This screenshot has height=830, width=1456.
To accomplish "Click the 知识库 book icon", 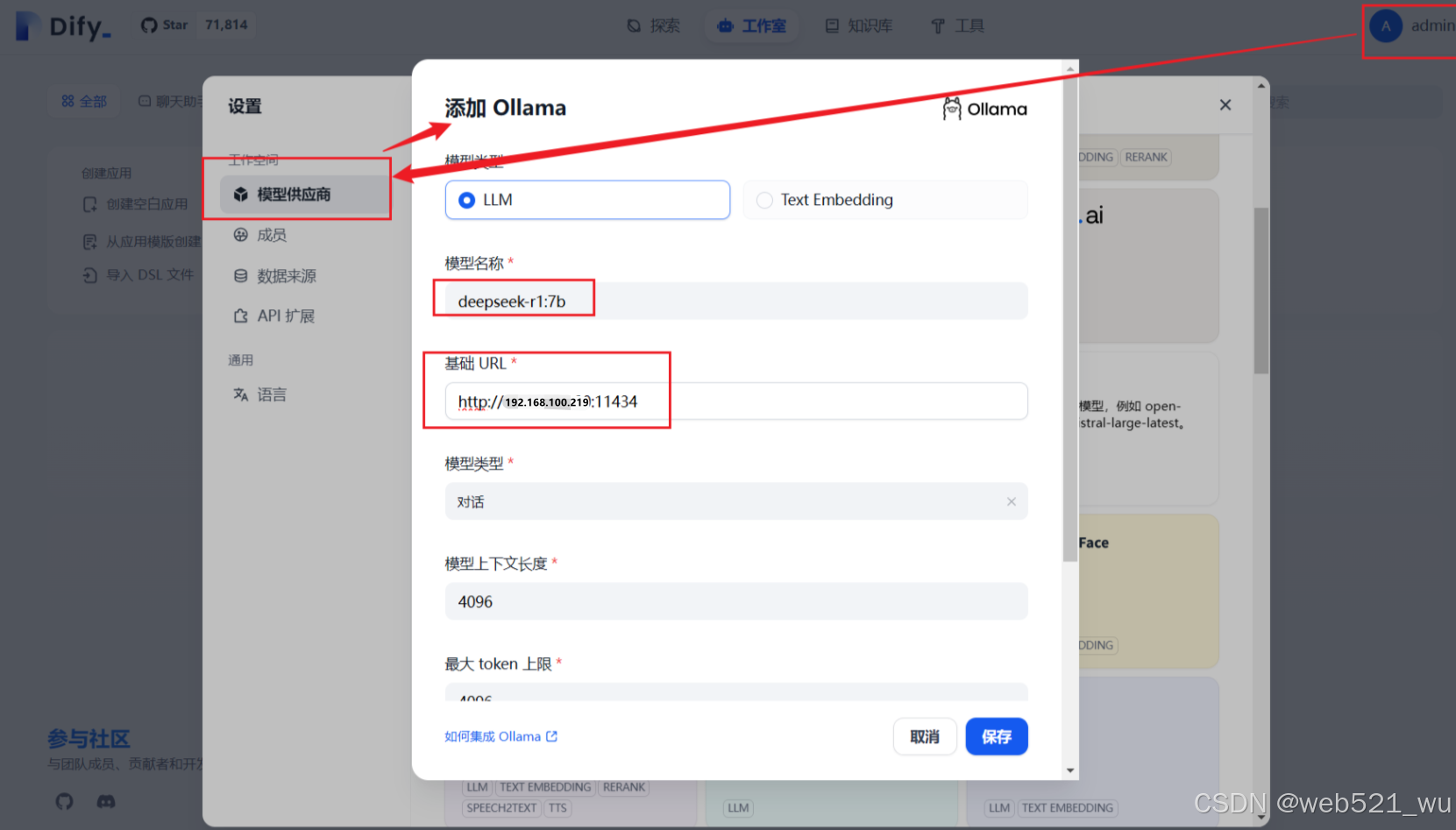I will [x=832, y=26].
